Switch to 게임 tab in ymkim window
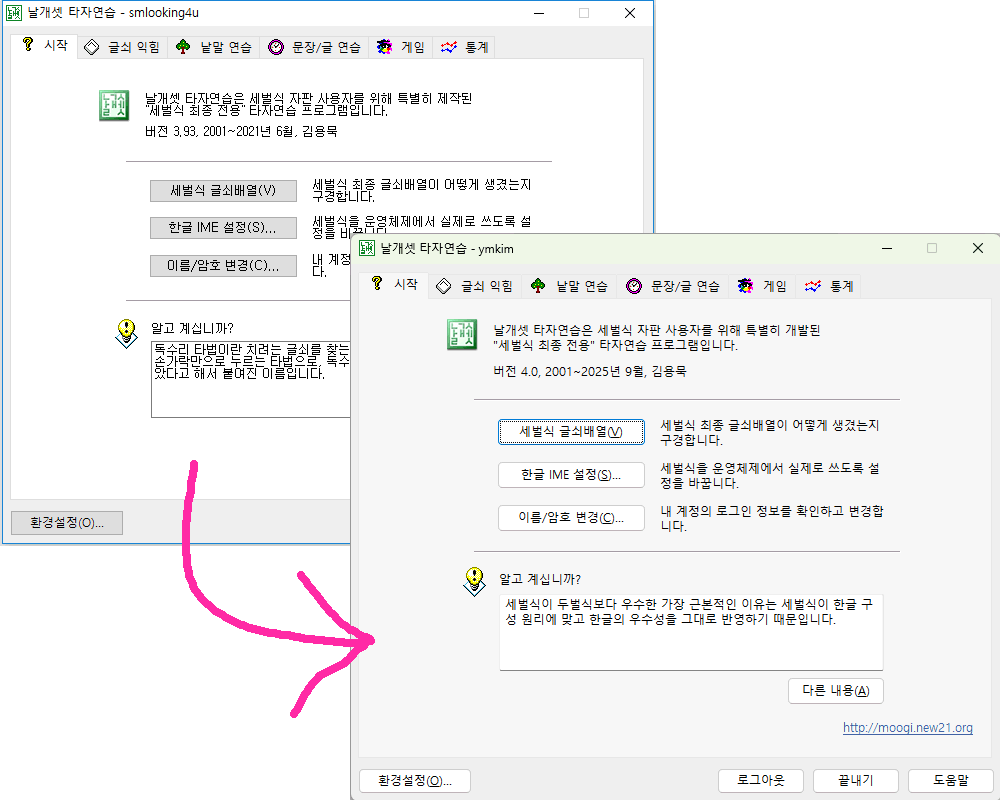This screenshot has width=1000, height=800. point(761,286)
